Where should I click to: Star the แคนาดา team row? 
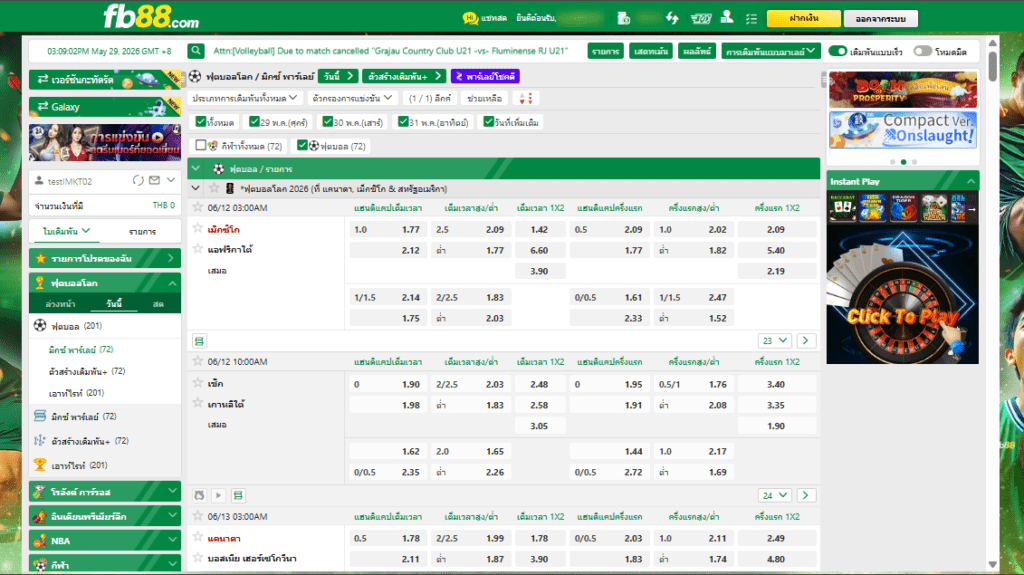click(198, 537)
